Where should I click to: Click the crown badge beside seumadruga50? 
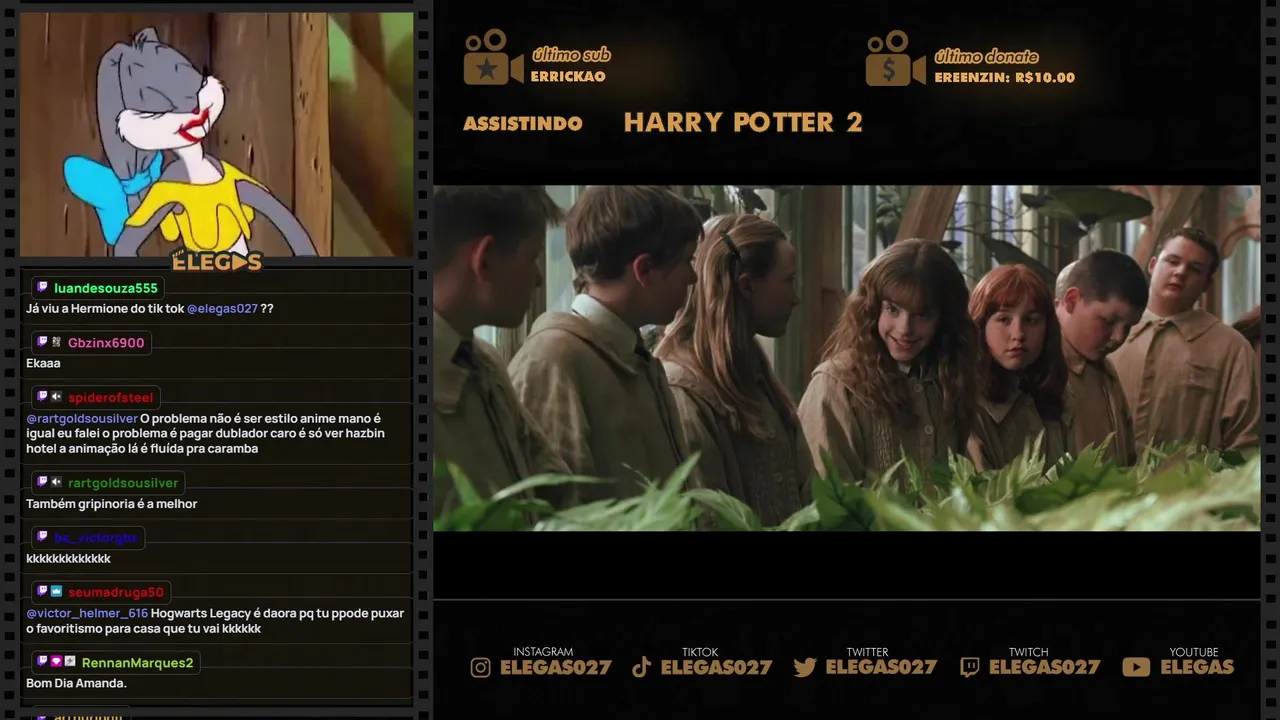[56, 592]
